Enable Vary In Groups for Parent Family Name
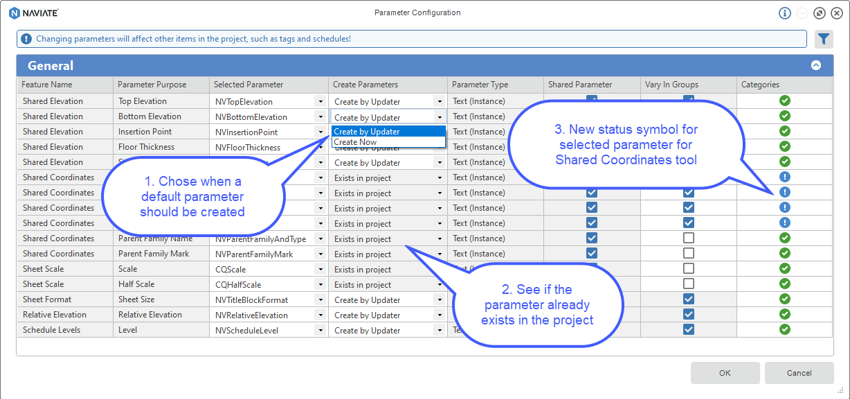The height and width of the screenshot is (399, 850). (688, 237)
